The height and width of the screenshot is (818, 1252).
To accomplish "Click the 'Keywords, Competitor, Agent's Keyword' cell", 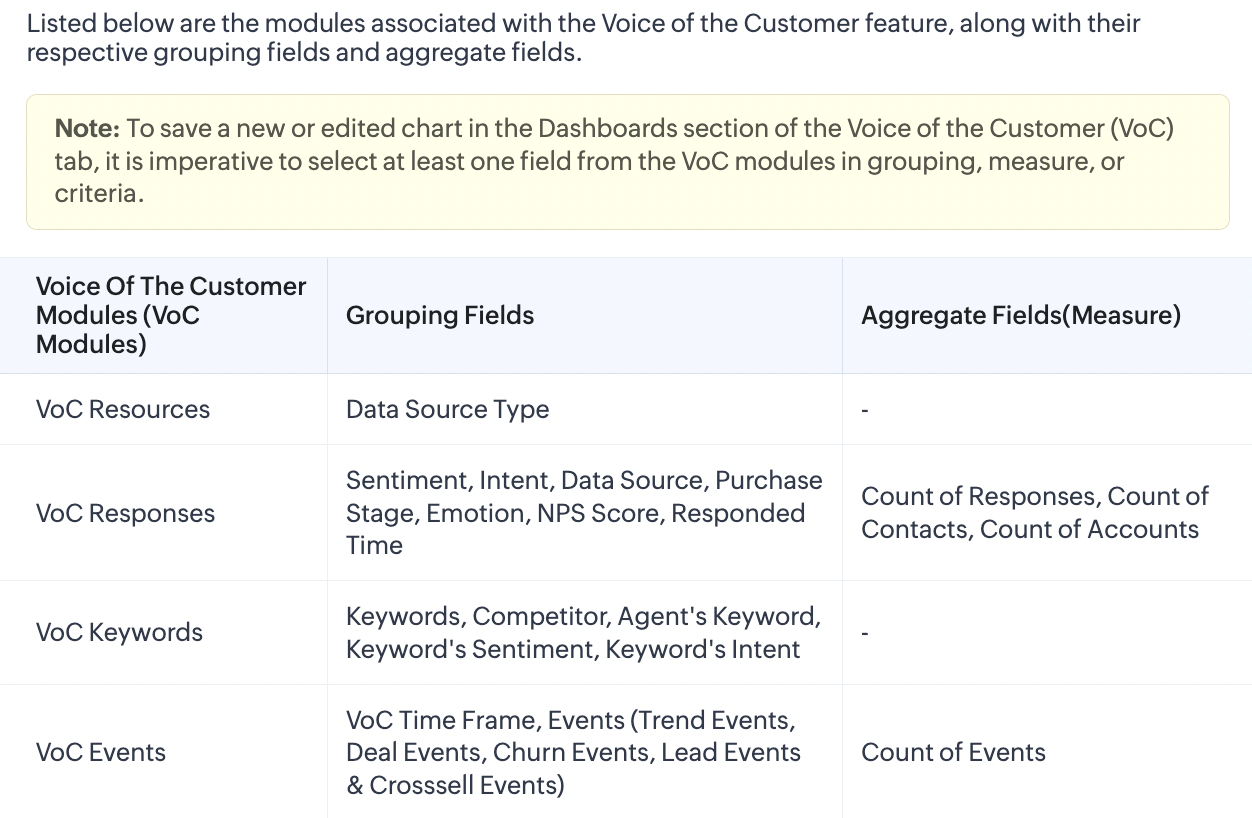I will 583,617.
